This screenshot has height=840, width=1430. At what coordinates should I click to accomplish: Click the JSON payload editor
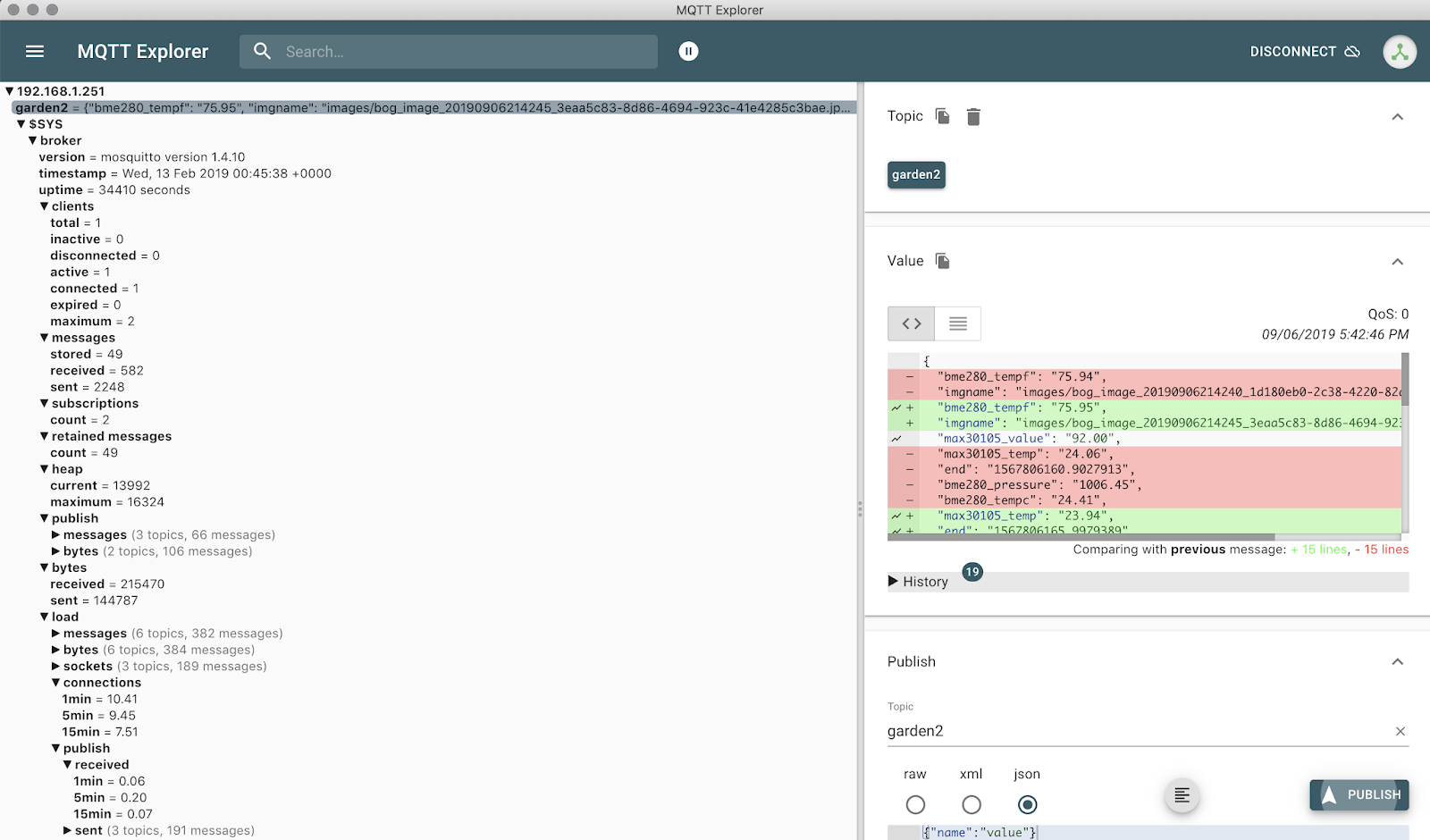pos(1148,832)
